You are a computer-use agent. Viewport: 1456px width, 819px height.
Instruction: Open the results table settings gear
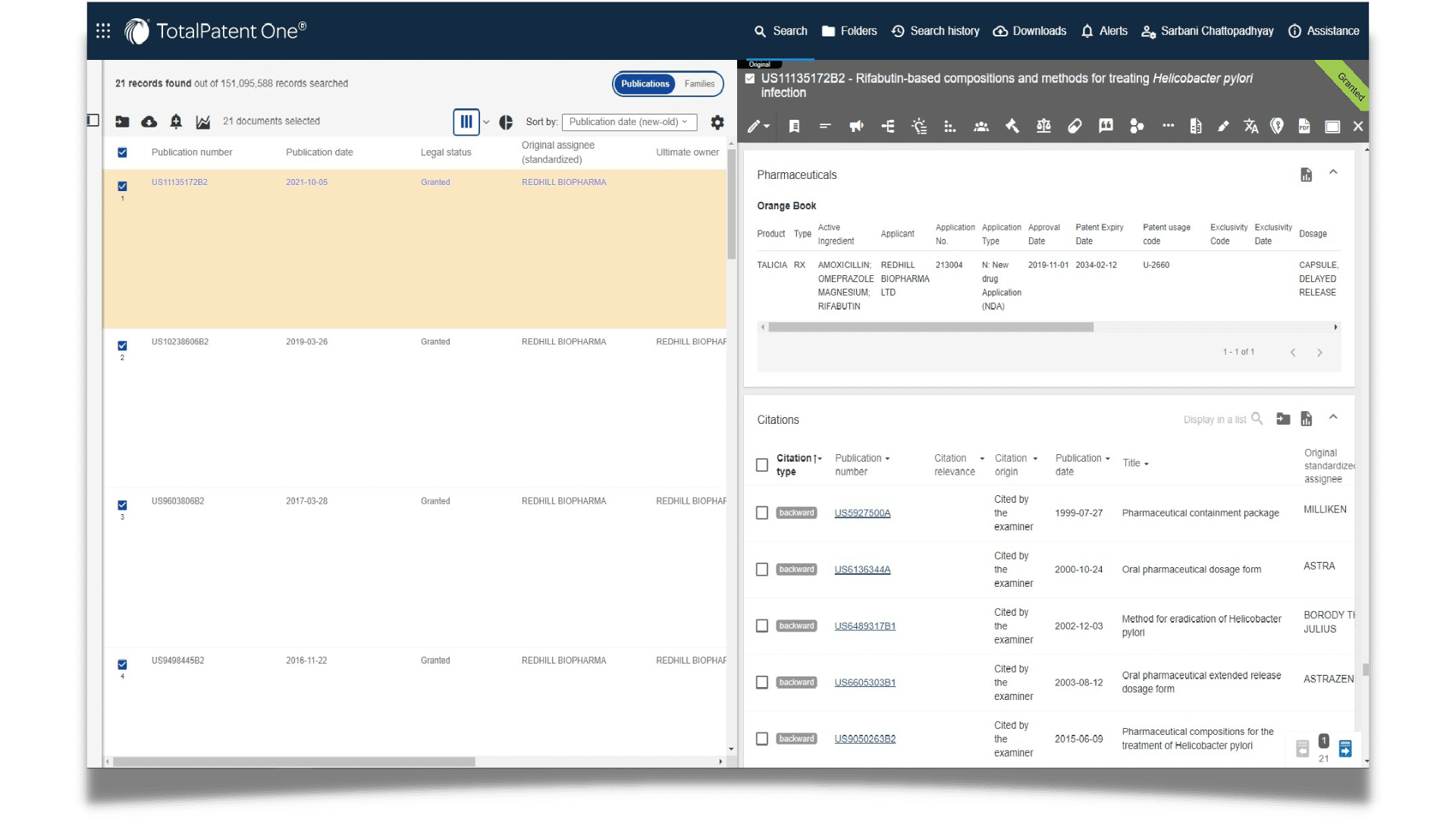coord(717,122)
